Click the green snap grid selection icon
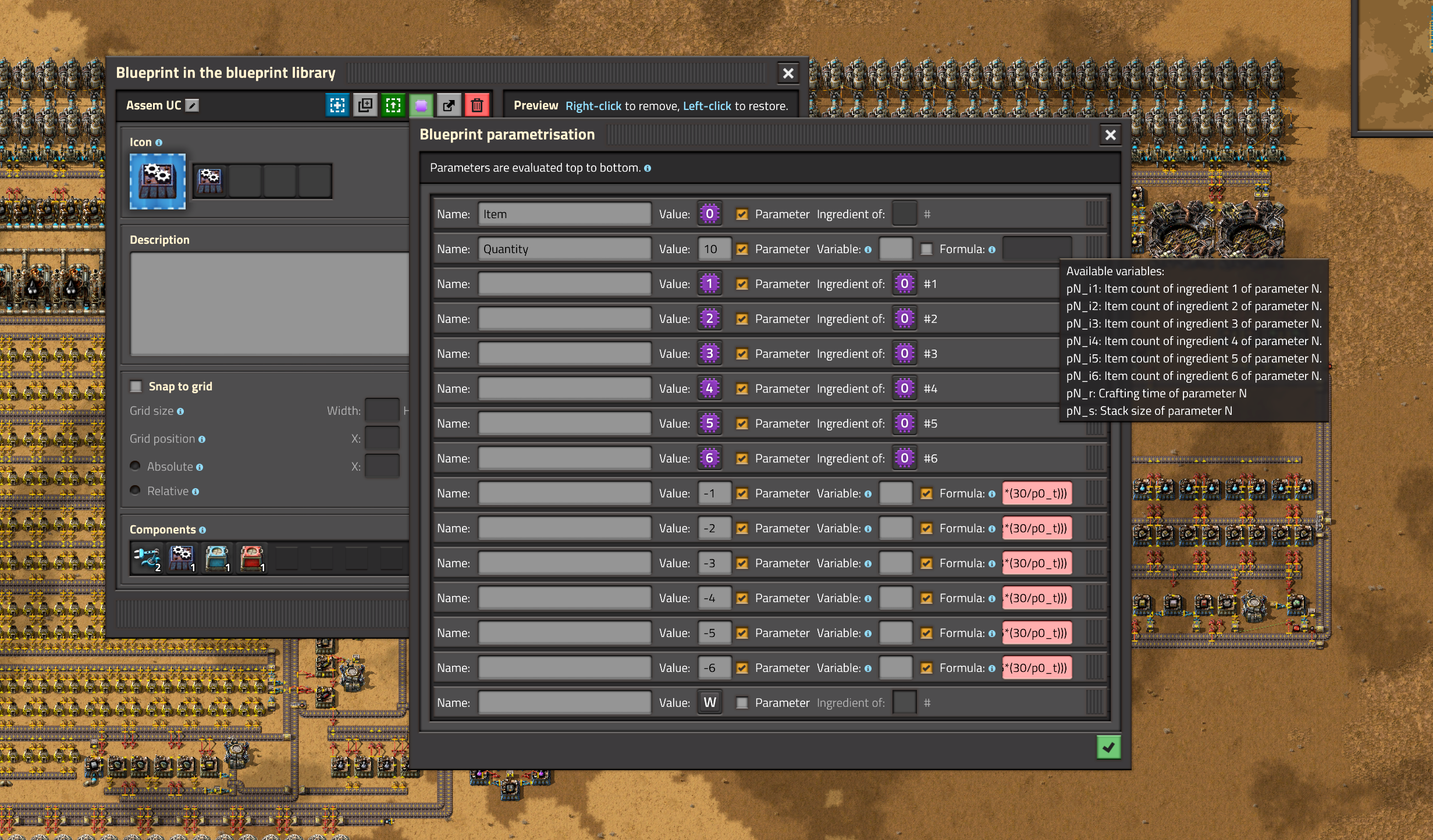The image size is (1433, 840). (x=393, y=105)
